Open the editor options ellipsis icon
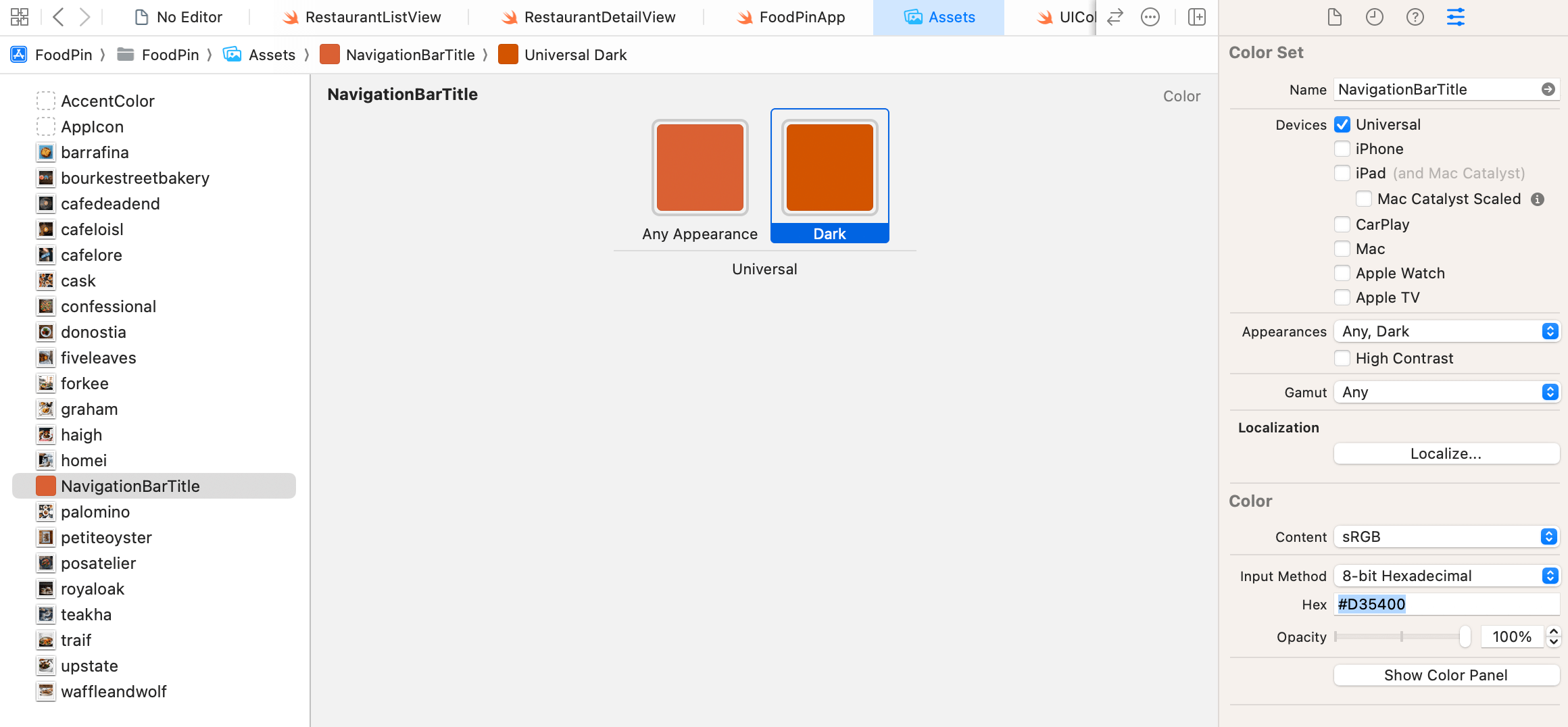Viewport: 1568px width, 727px height. tap(1150, 17)
